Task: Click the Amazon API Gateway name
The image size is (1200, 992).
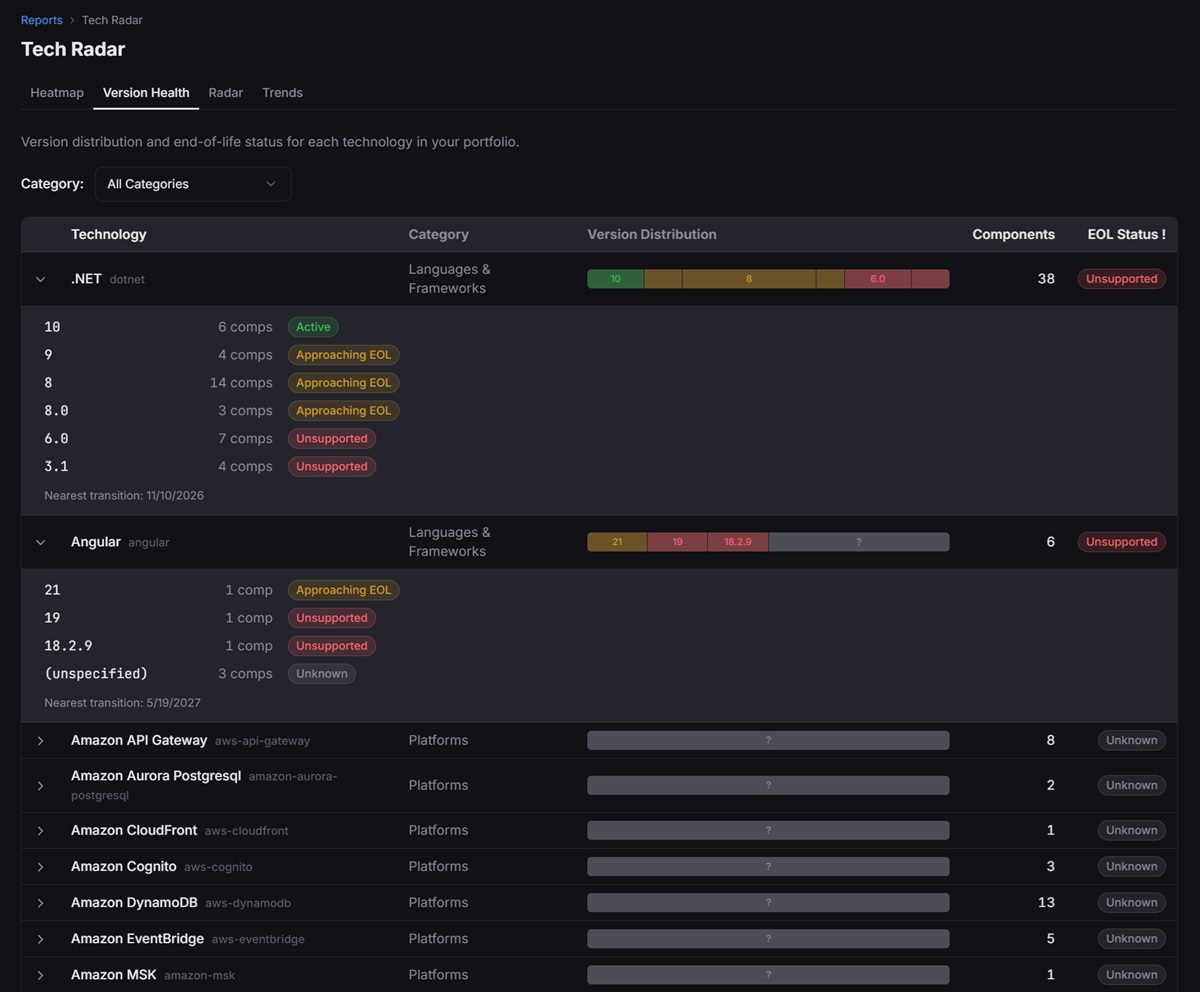Action: (x=139, y=741)
